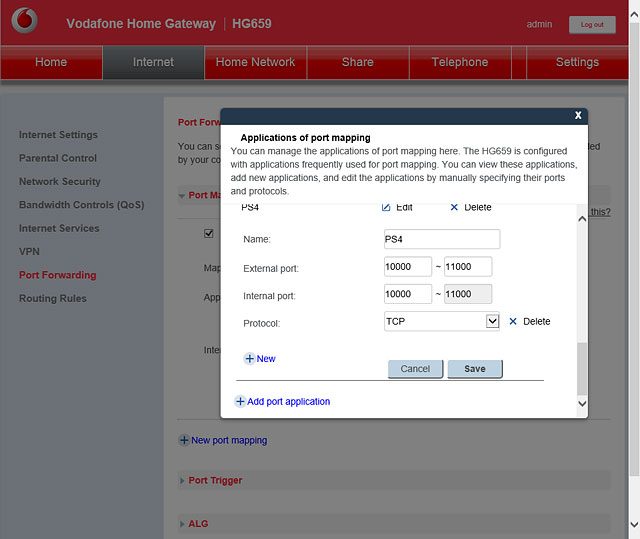Click External port end field 11000
The image size is (640, 539).
[x=468, y=266]
